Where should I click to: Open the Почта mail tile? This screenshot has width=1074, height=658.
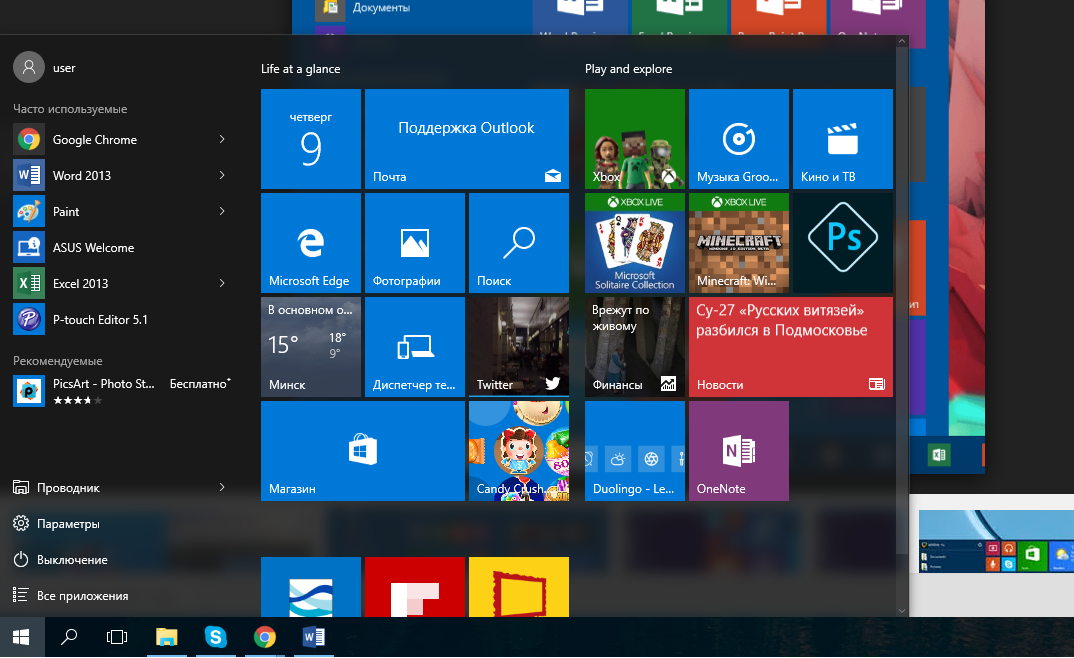[467, 139]
